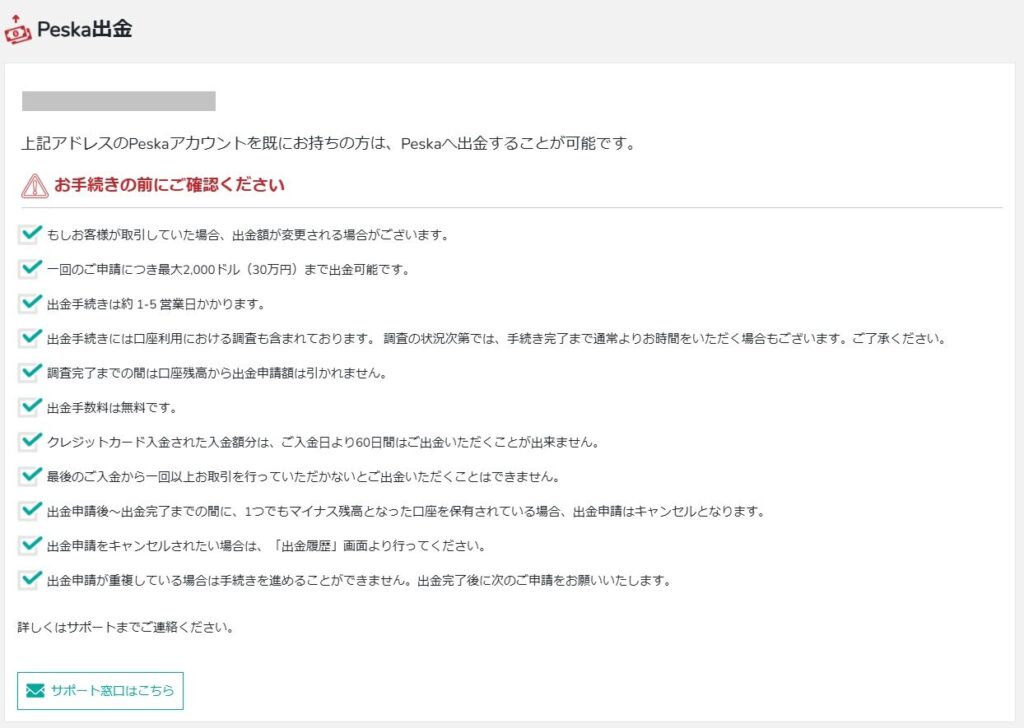Click the 詳しくはサポートまでご連絡ください text

(x=125, y=628)
